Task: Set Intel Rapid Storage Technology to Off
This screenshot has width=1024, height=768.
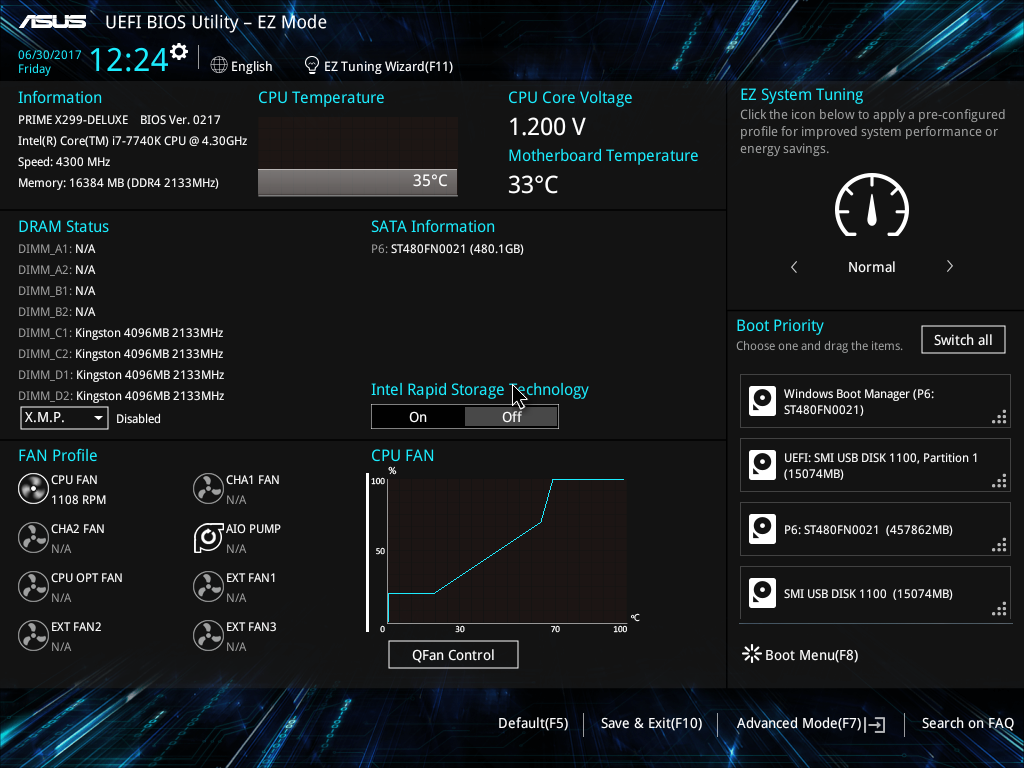Action: pos(511,417)
